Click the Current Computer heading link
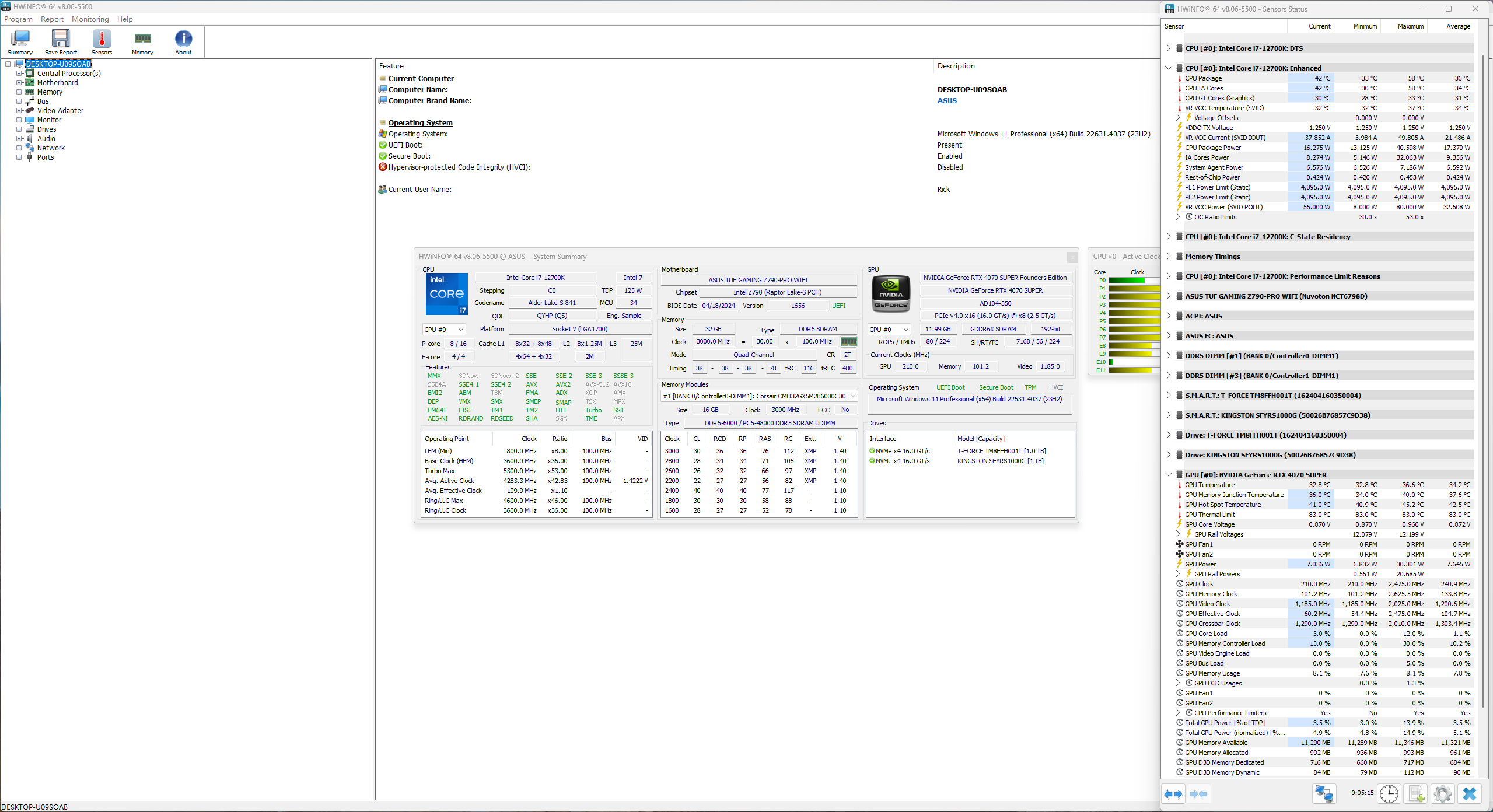This screenshot has height=812, width=1493. pyautogui.click(x=421, y=79)
